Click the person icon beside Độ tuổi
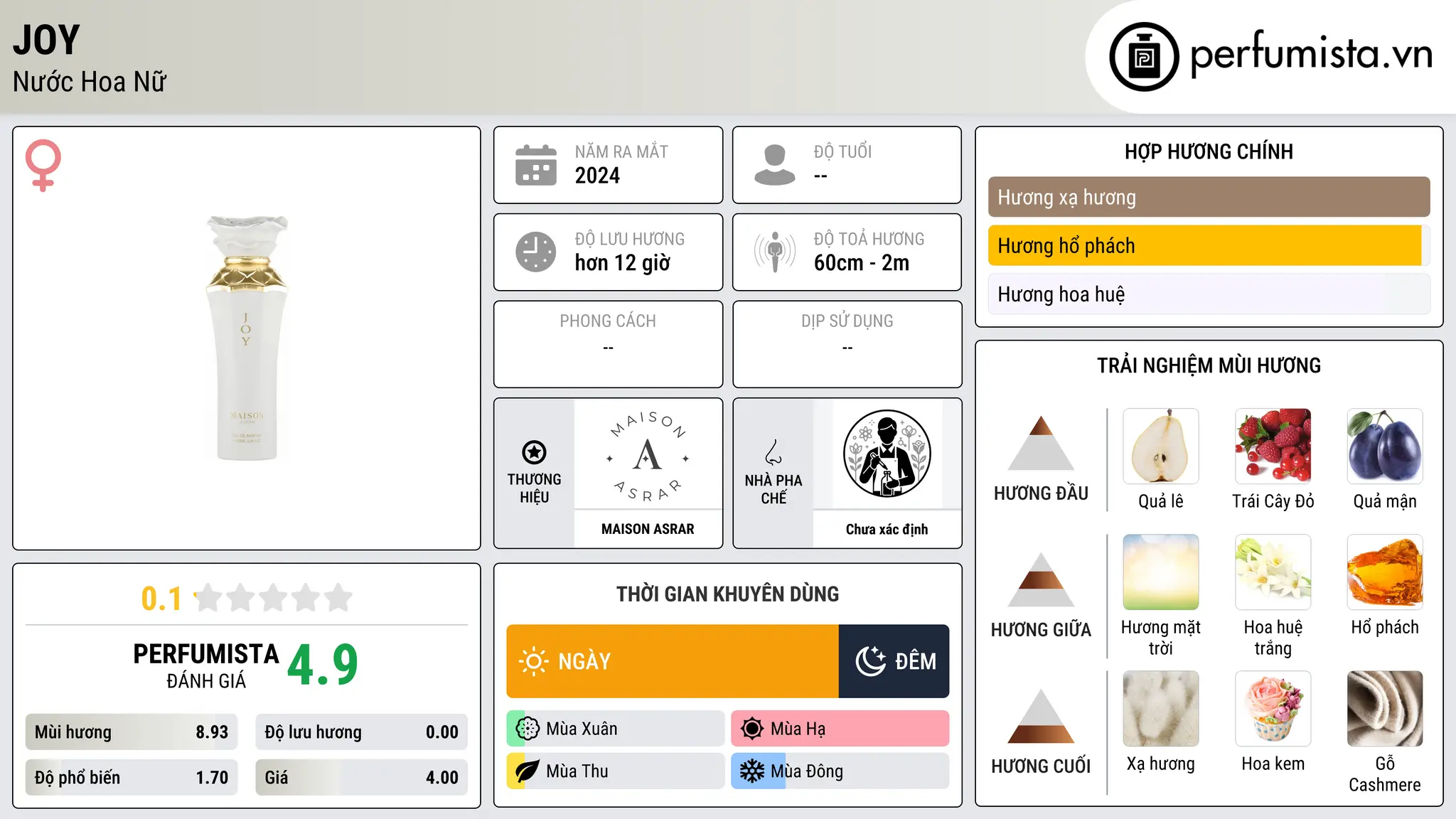 click(x=775, y=165)
